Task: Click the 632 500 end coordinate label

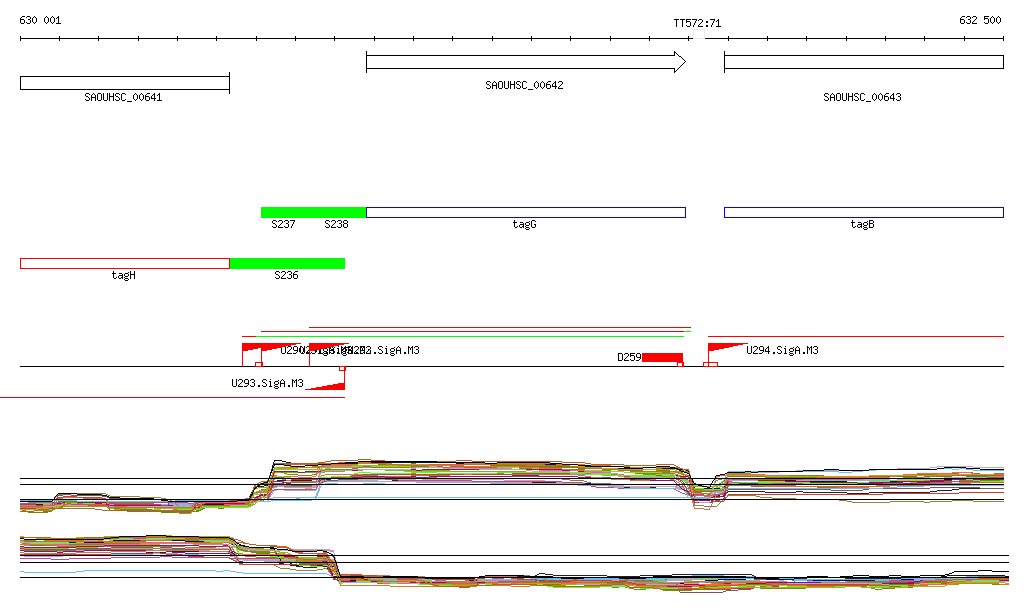Action: [x=980, y=20]
